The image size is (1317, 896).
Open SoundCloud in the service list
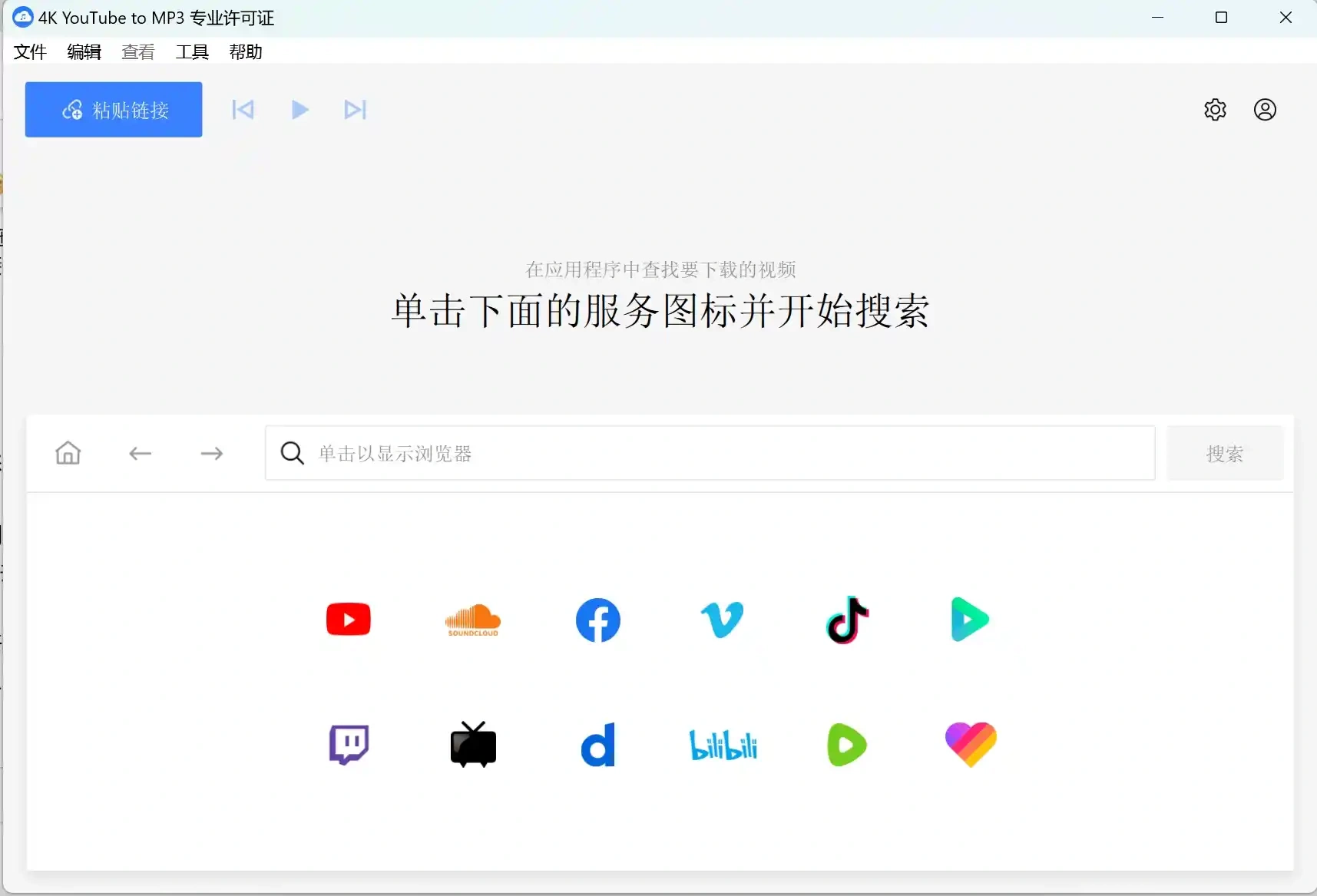click(472, 620)
